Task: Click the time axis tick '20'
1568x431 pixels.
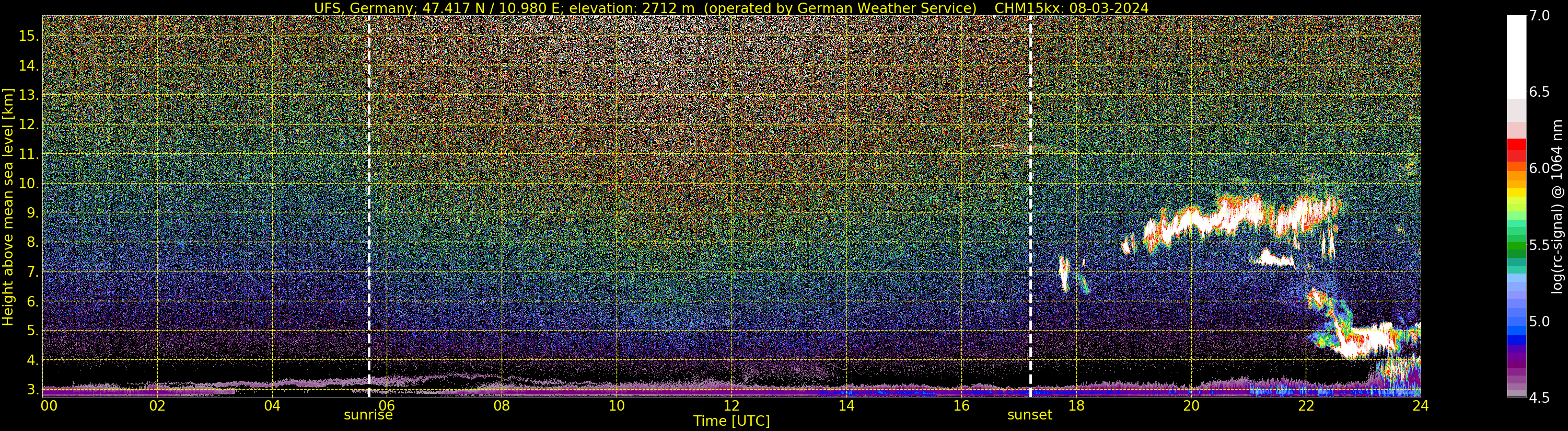Action: (1191, 405)
